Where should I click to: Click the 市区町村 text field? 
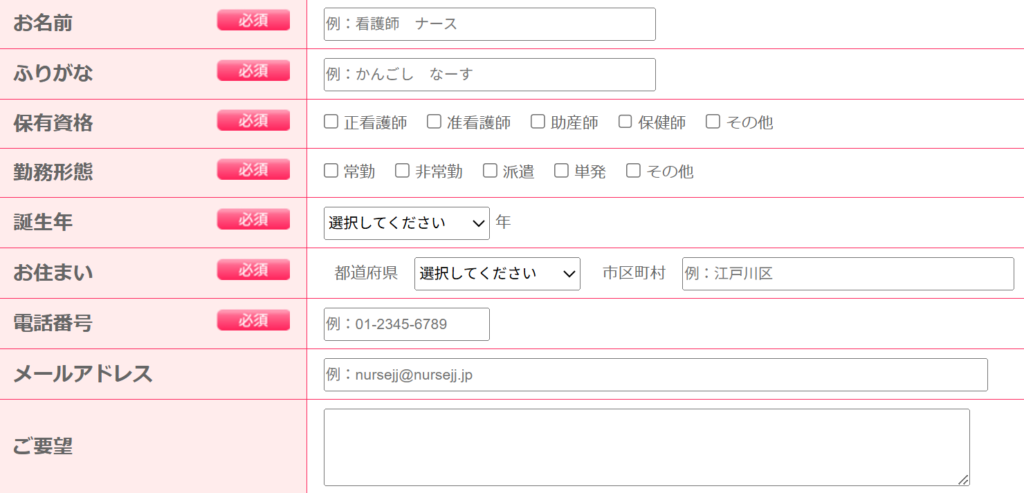click(847, 273)
